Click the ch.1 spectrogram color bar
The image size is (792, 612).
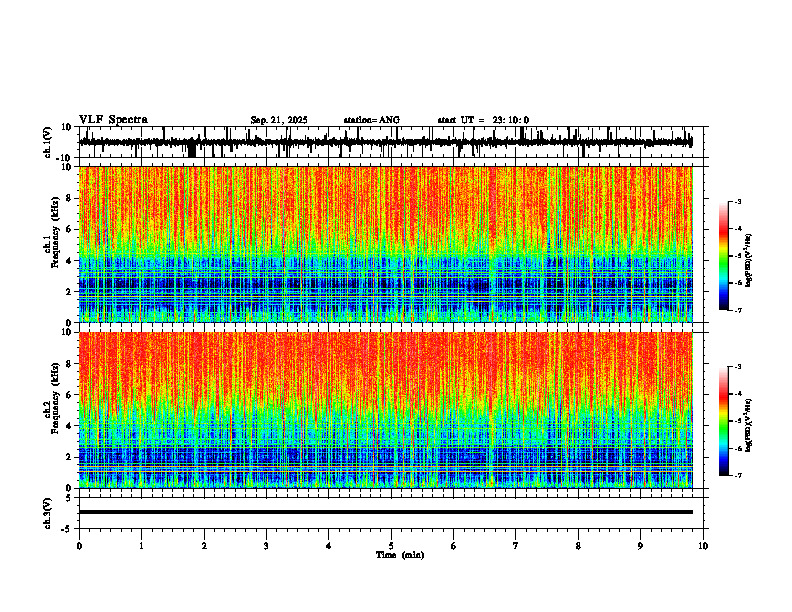click(723, 256)
